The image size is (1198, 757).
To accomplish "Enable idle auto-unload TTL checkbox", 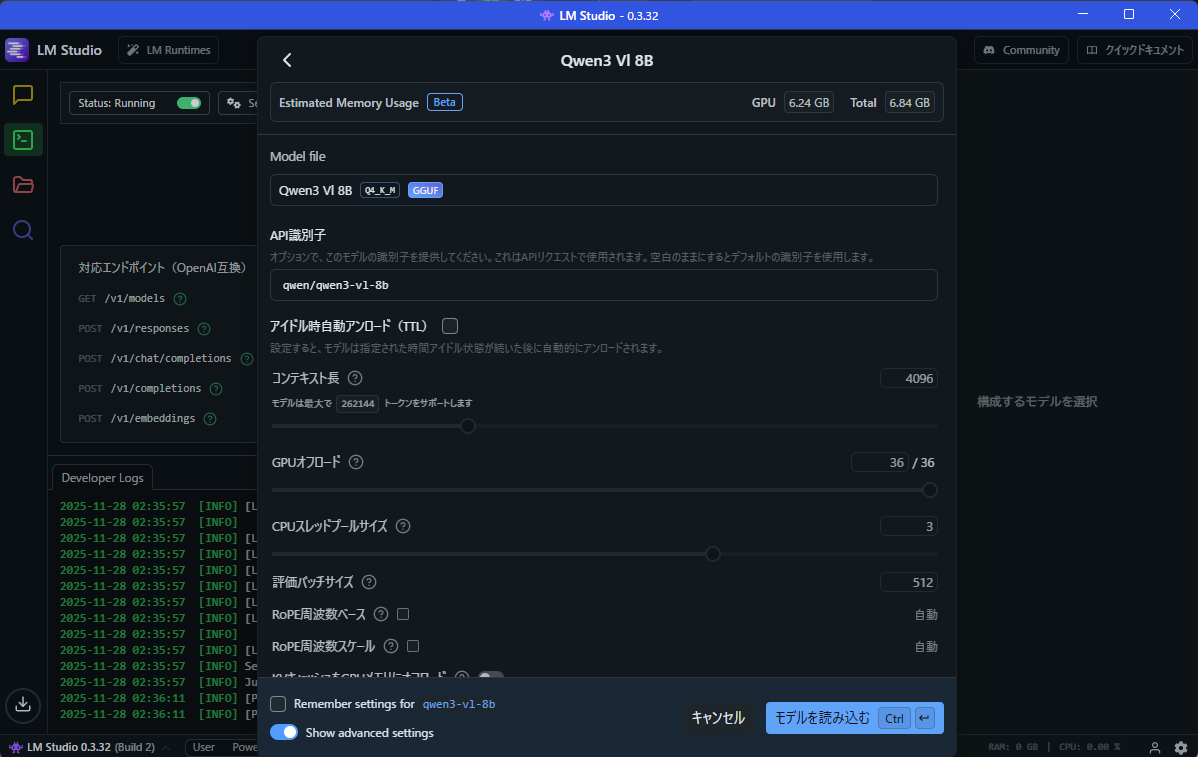I will 450,326.
